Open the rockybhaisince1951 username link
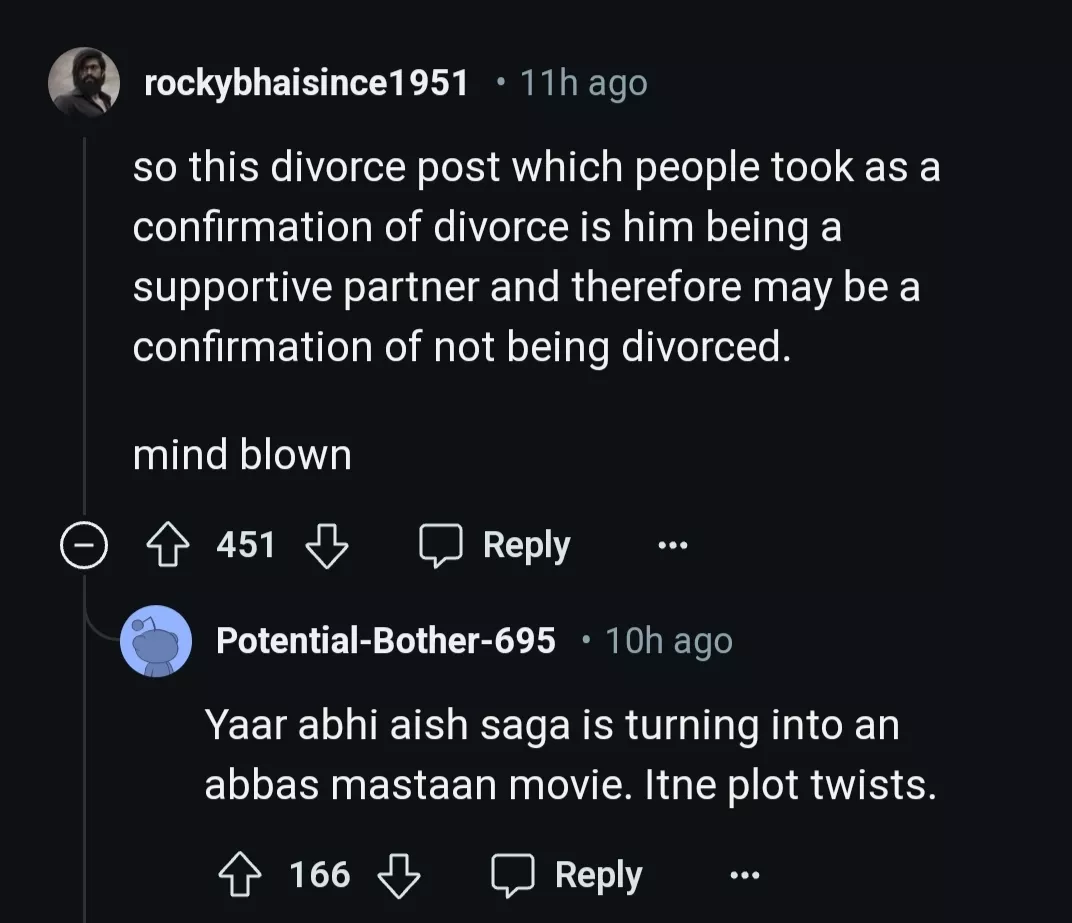The image size is (1072, 923). (x=306, y=84)
